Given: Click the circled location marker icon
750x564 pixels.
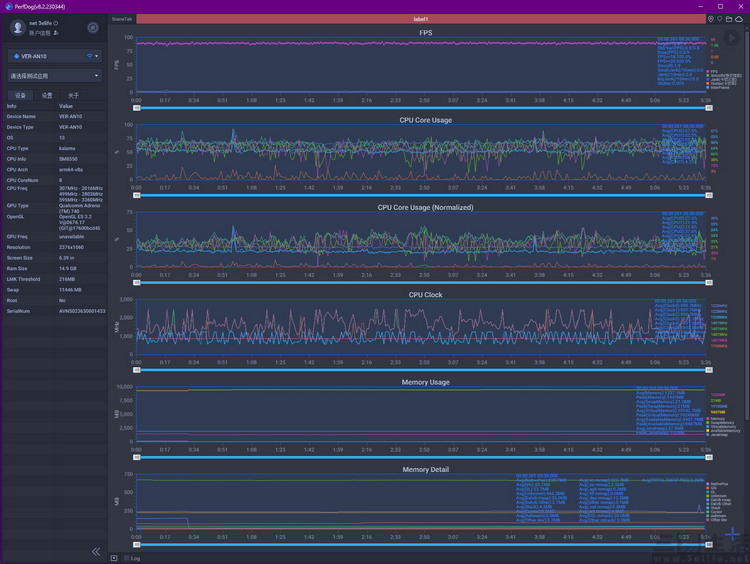Looking at the screenshot, I should (711, 19).
